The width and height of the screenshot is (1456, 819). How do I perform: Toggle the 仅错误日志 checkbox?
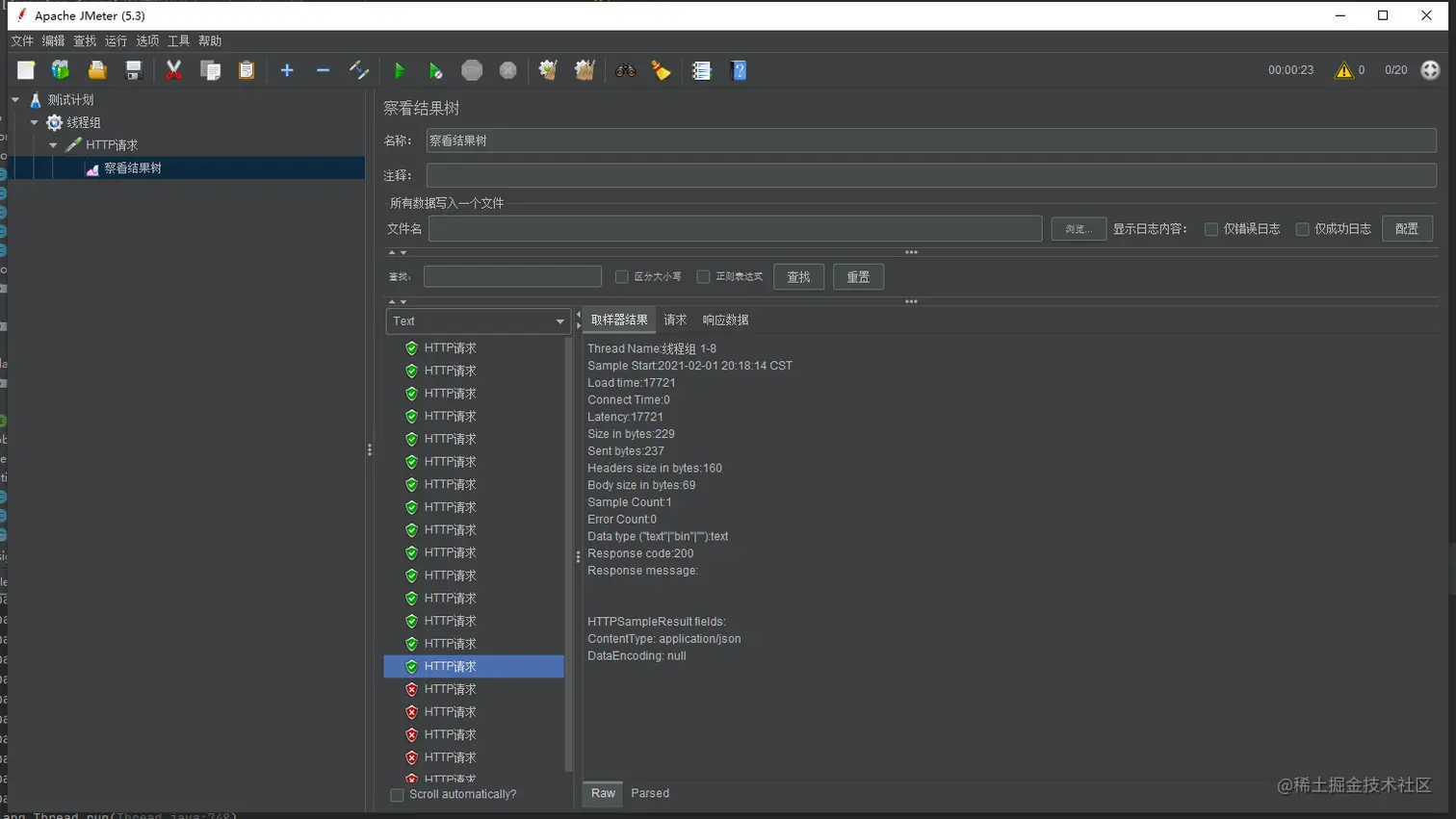click(1211, 229)
